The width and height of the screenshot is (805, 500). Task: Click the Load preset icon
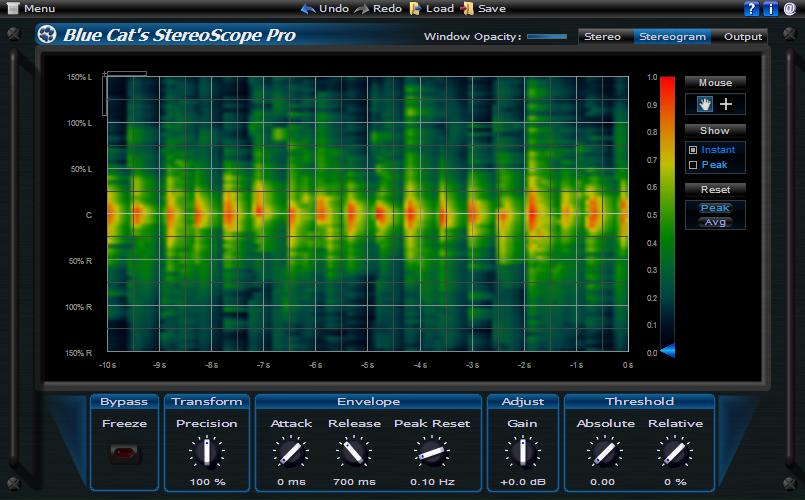click(x=415, y=8)
